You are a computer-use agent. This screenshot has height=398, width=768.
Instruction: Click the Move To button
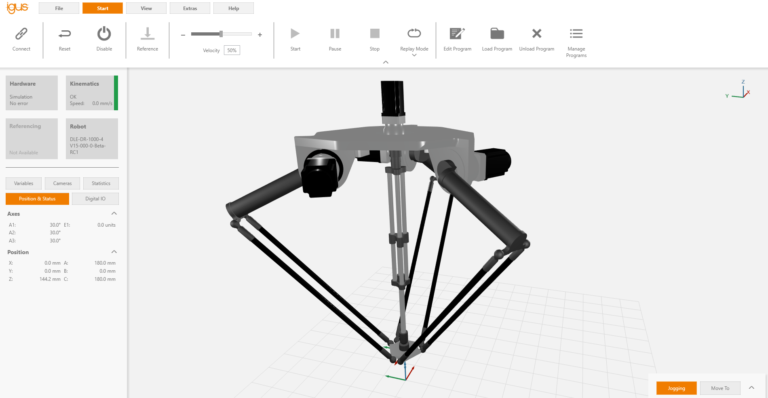click(x=720, y=388)
